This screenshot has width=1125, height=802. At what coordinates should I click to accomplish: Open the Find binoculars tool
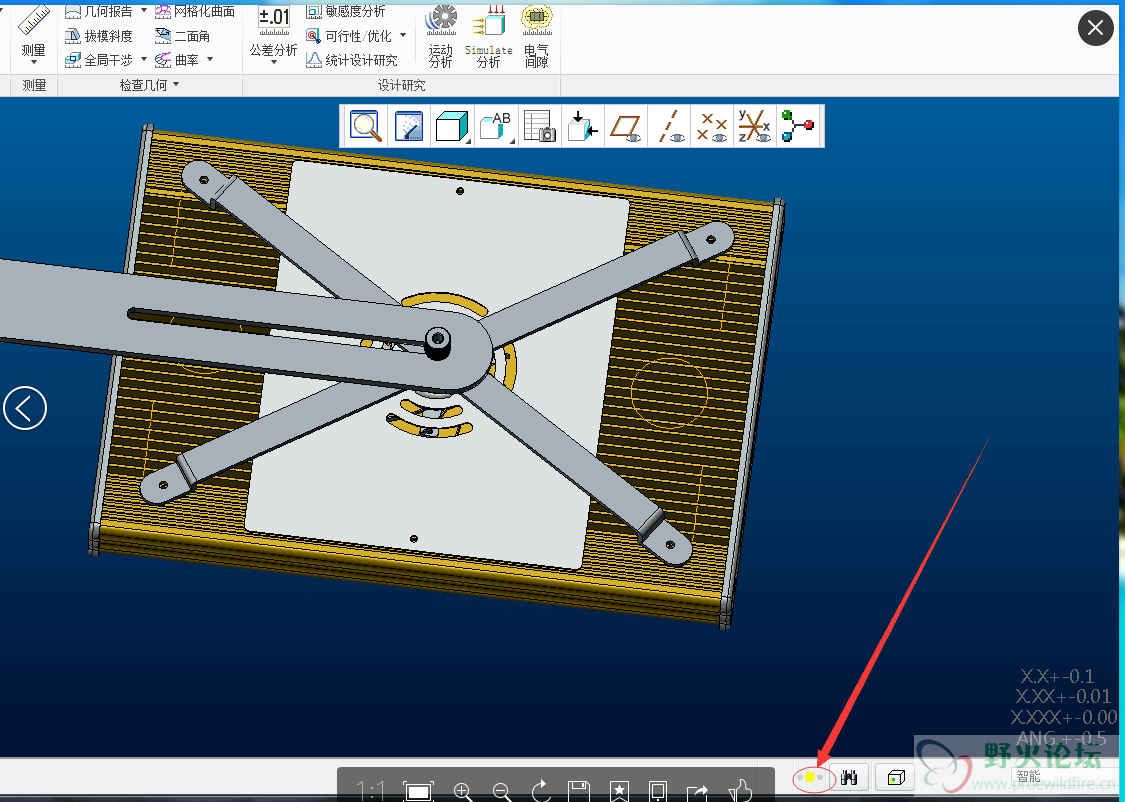[850, 778]
